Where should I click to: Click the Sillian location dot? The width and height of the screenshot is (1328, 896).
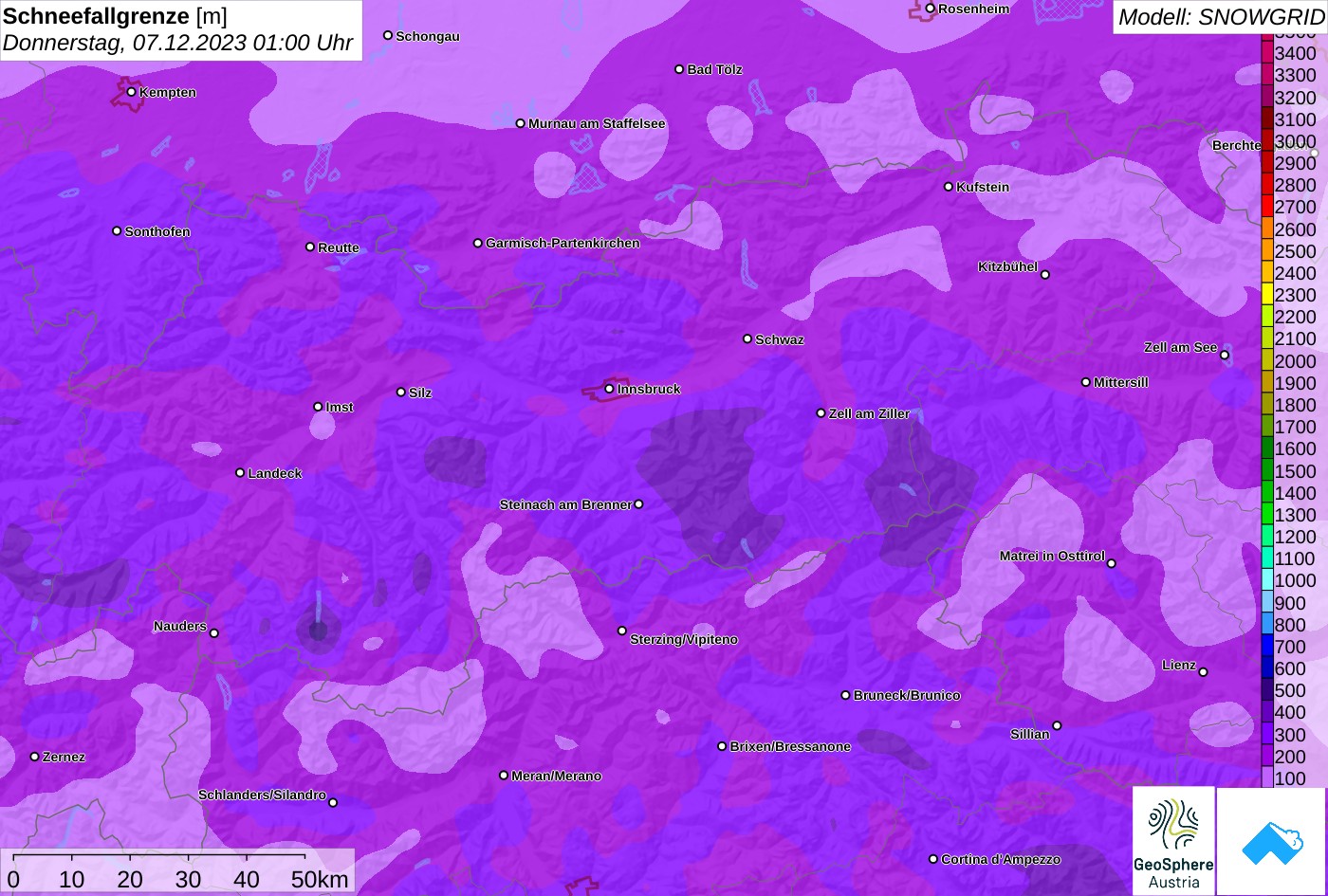pos(1057,726)
